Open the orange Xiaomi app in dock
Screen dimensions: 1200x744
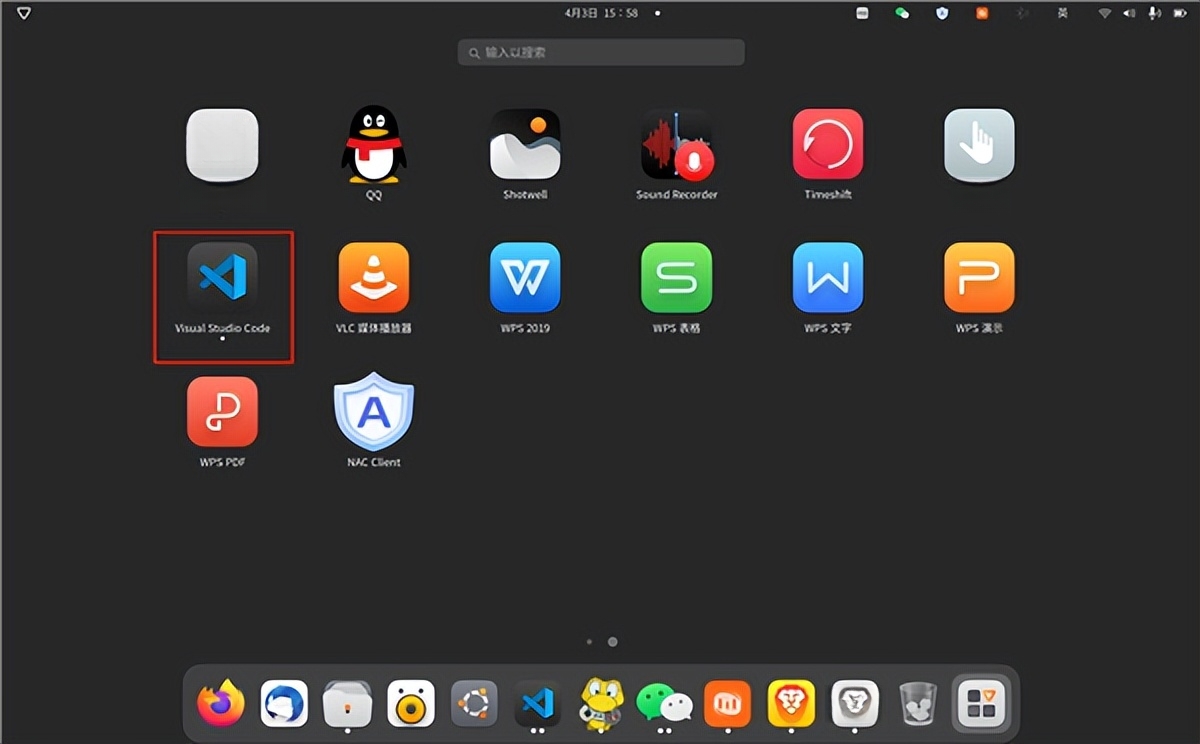[x=728, y=704]
